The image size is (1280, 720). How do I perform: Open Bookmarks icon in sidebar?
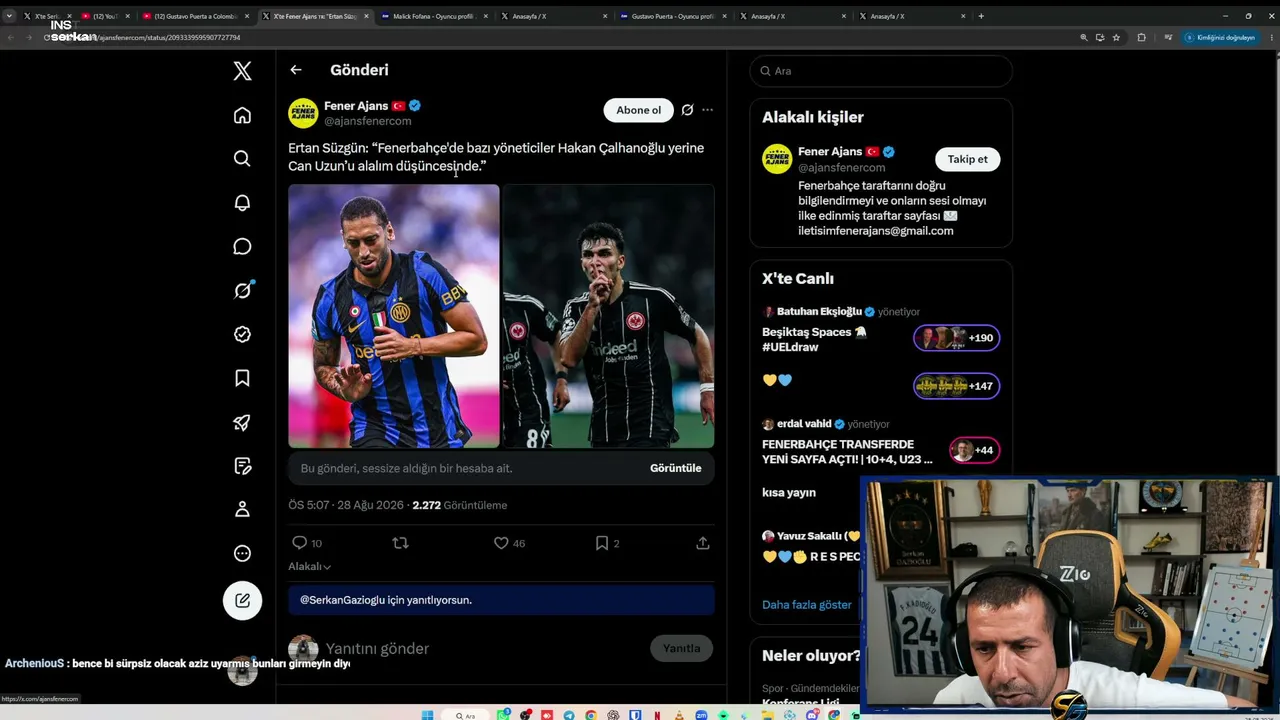(x=242, y=378)
